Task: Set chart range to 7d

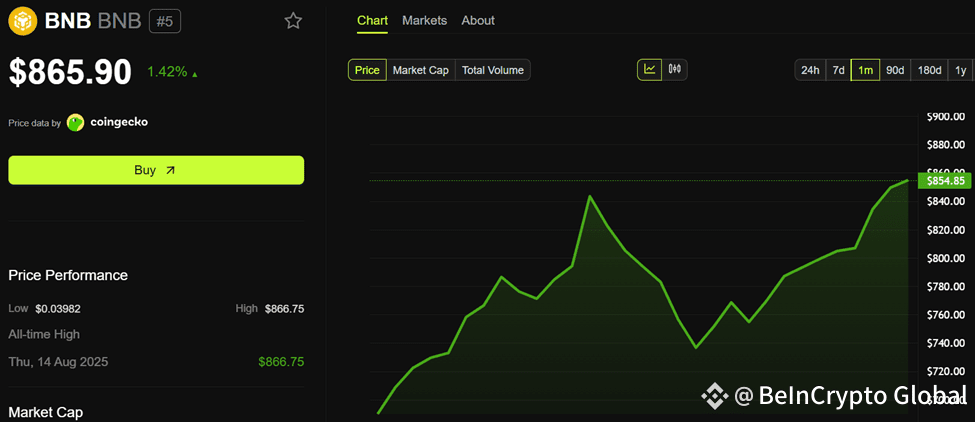Action: tap(838, 70)
